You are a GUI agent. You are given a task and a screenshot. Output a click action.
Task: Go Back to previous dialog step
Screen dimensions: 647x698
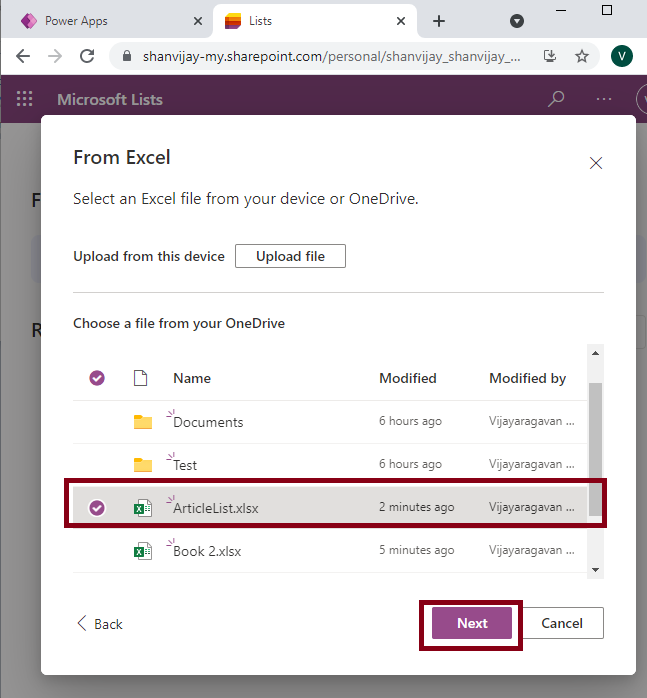click(100, 624)
